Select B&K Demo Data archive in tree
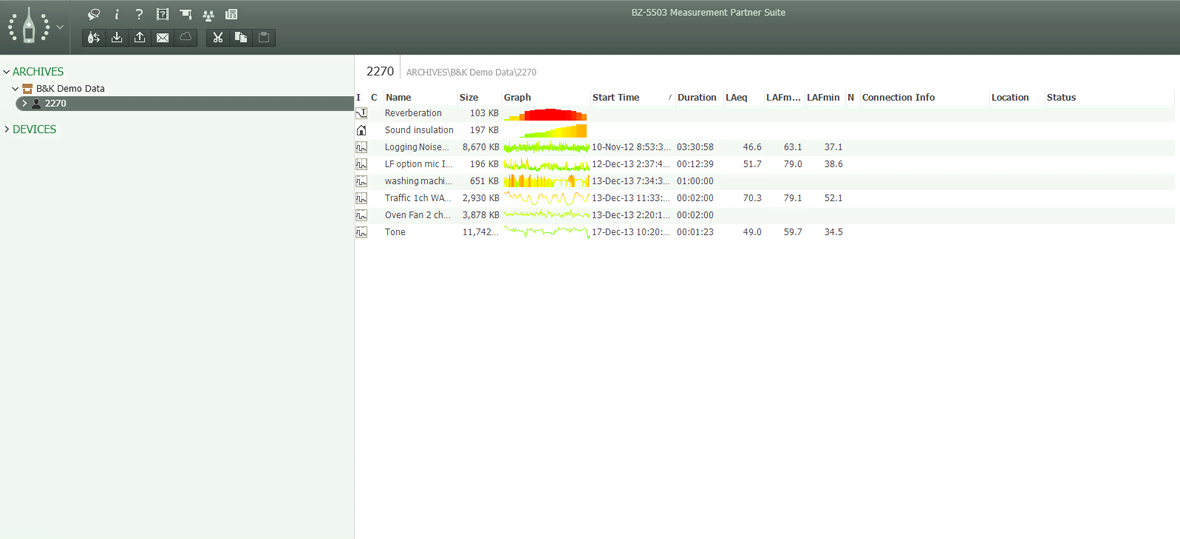 coord(70,88)
